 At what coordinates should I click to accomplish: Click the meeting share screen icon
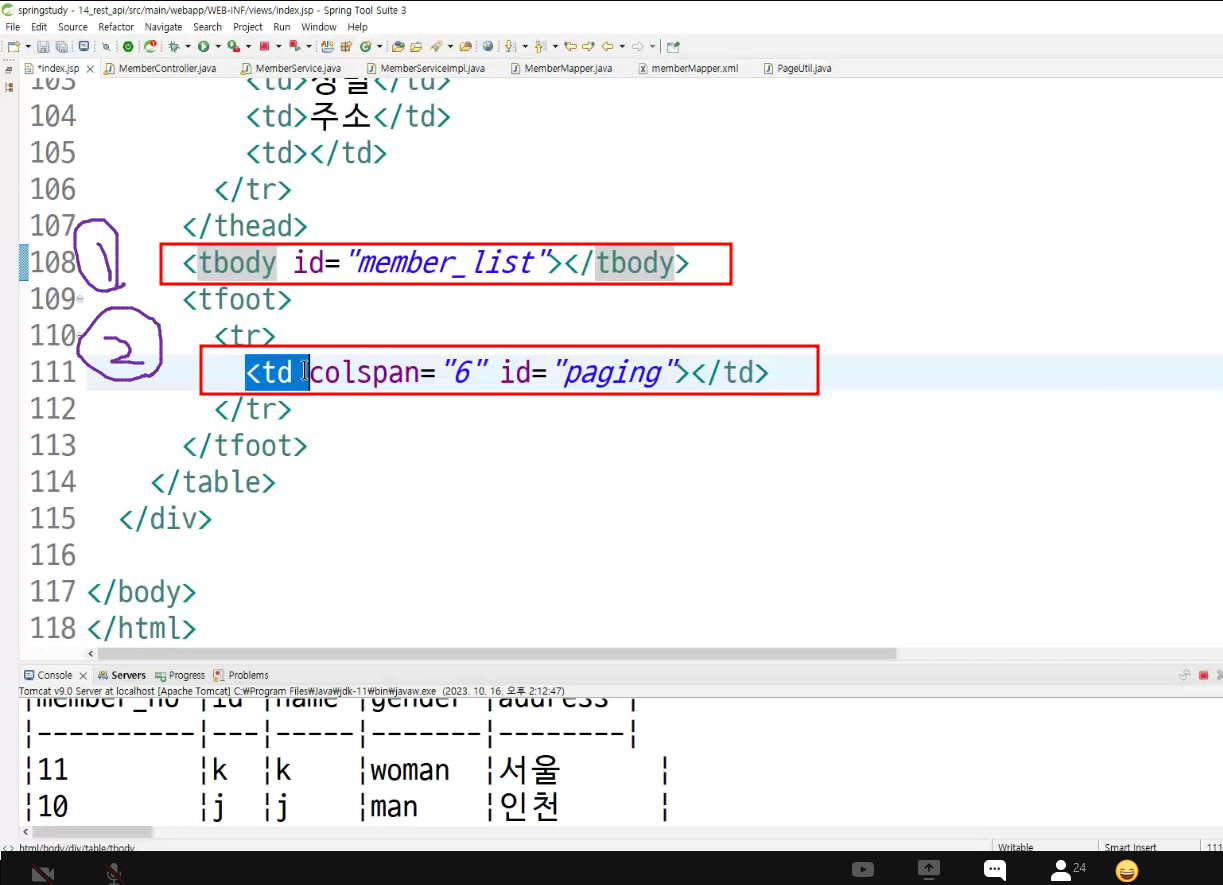[x=929, y=870]
